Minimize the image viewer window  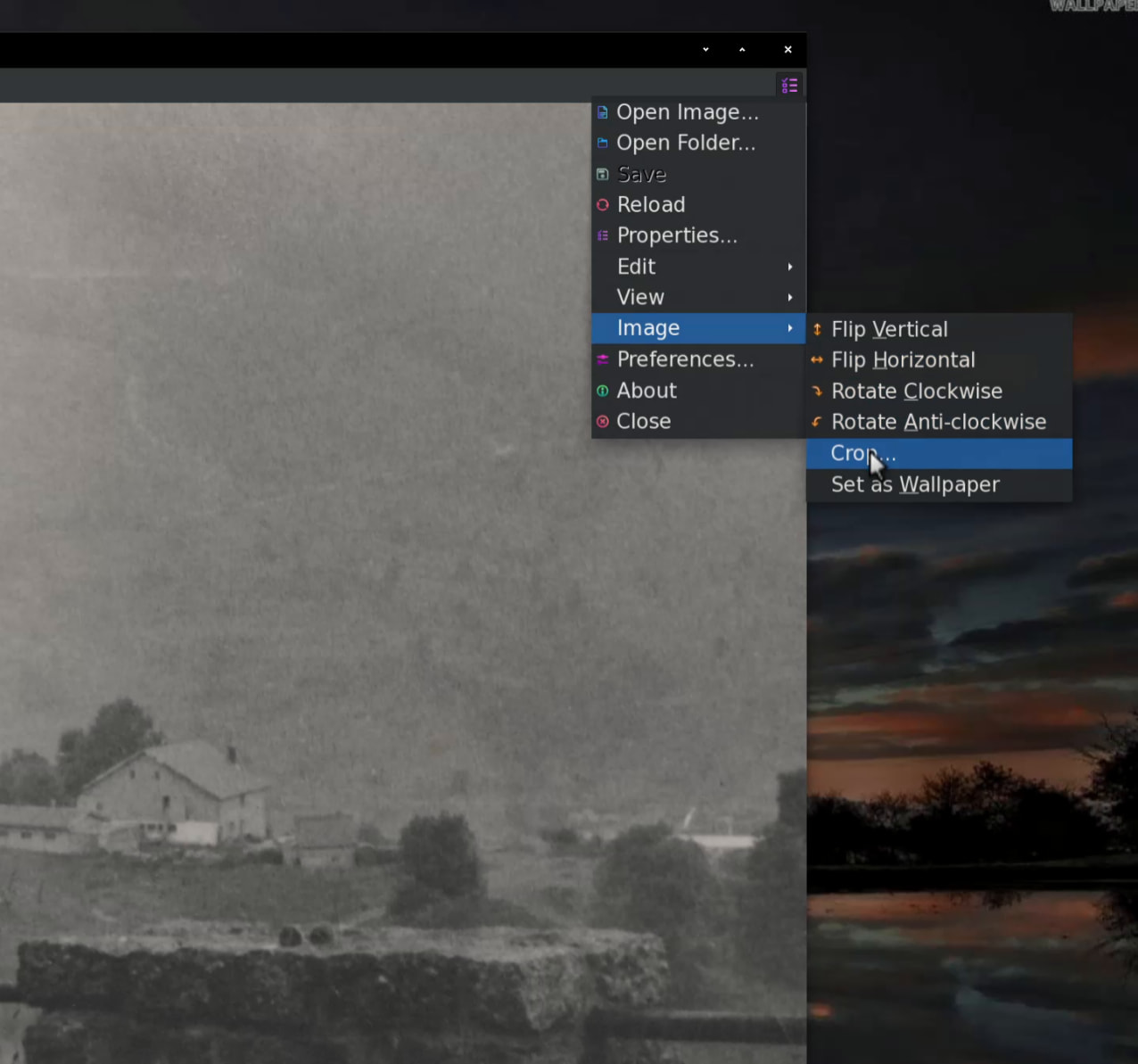tap(705, 50)
